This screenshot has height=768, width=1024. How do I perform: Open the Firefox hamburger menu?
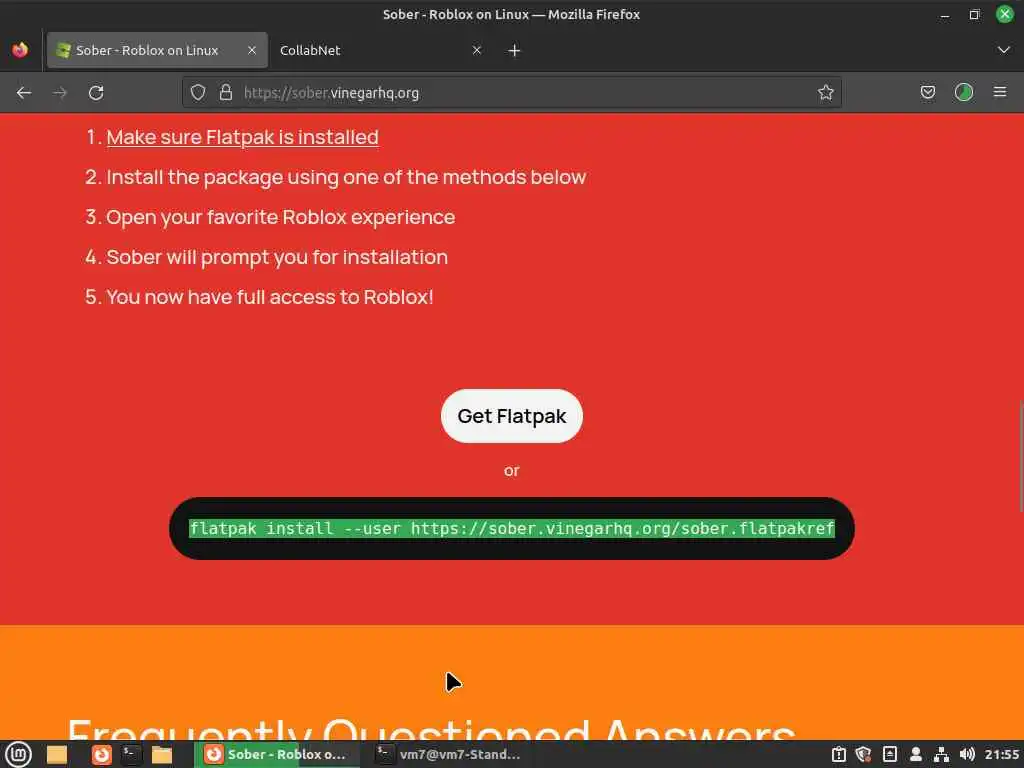pyautogui.click(x=1000, y=92)
